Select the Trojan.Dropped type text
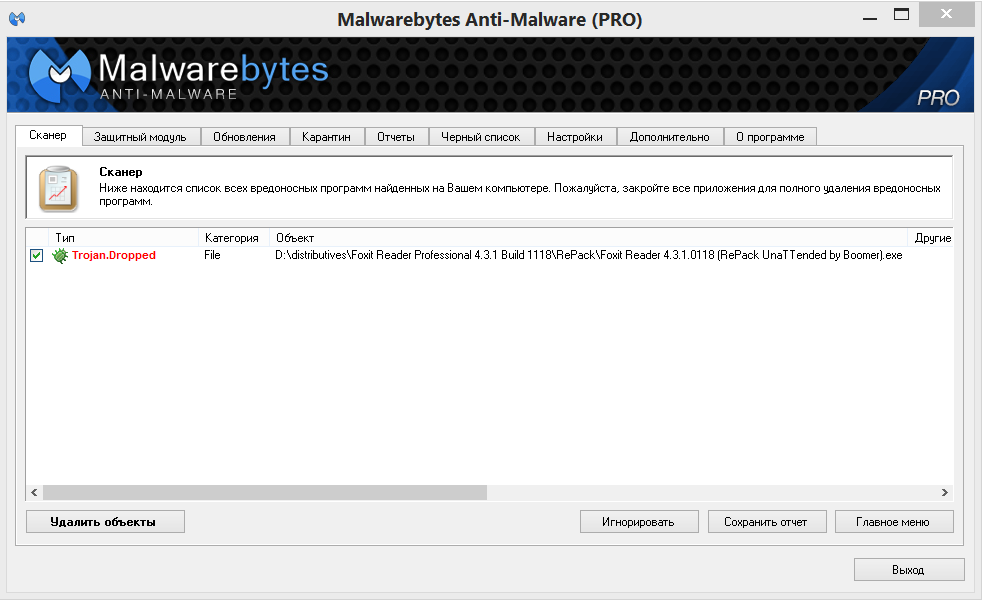 (114, 255)
